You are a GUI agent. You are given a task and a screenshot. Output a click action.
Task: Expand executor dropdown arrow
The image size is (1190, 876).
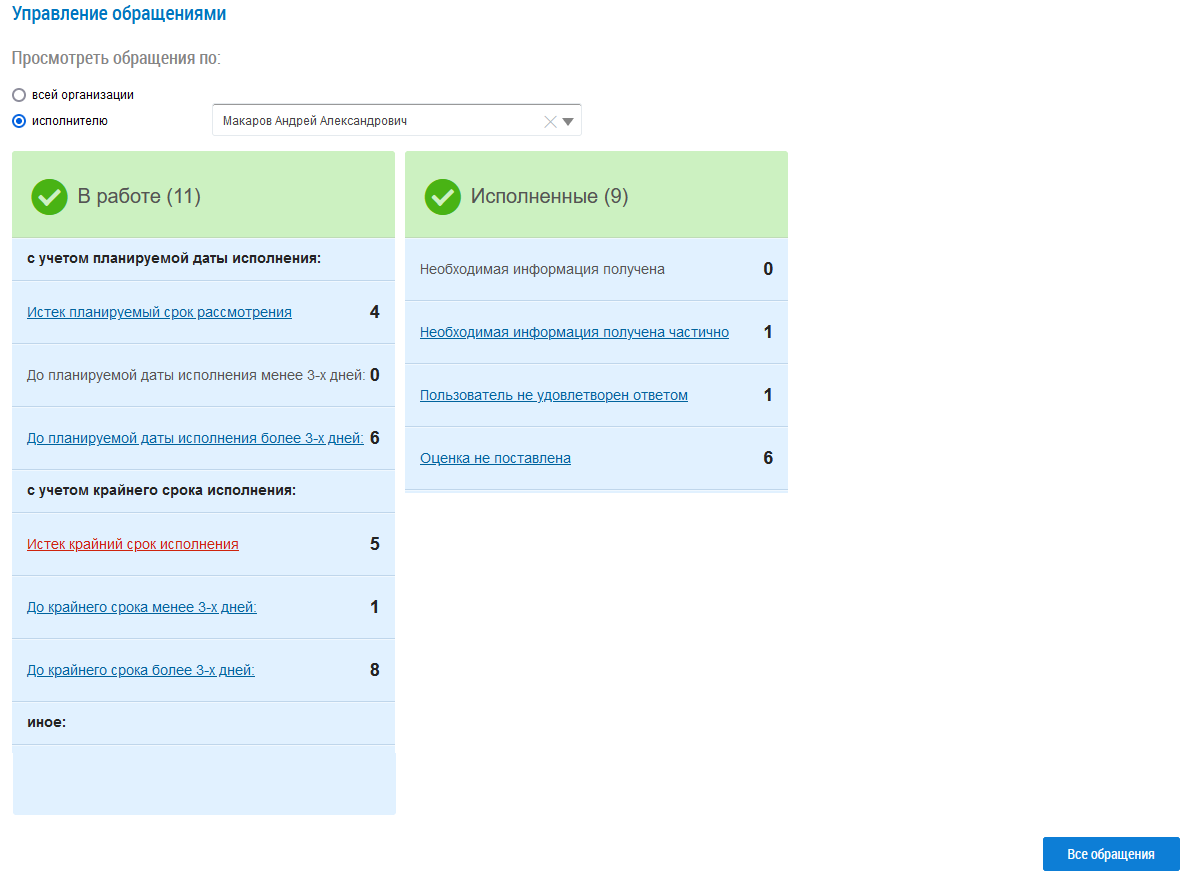pos(568,122)
